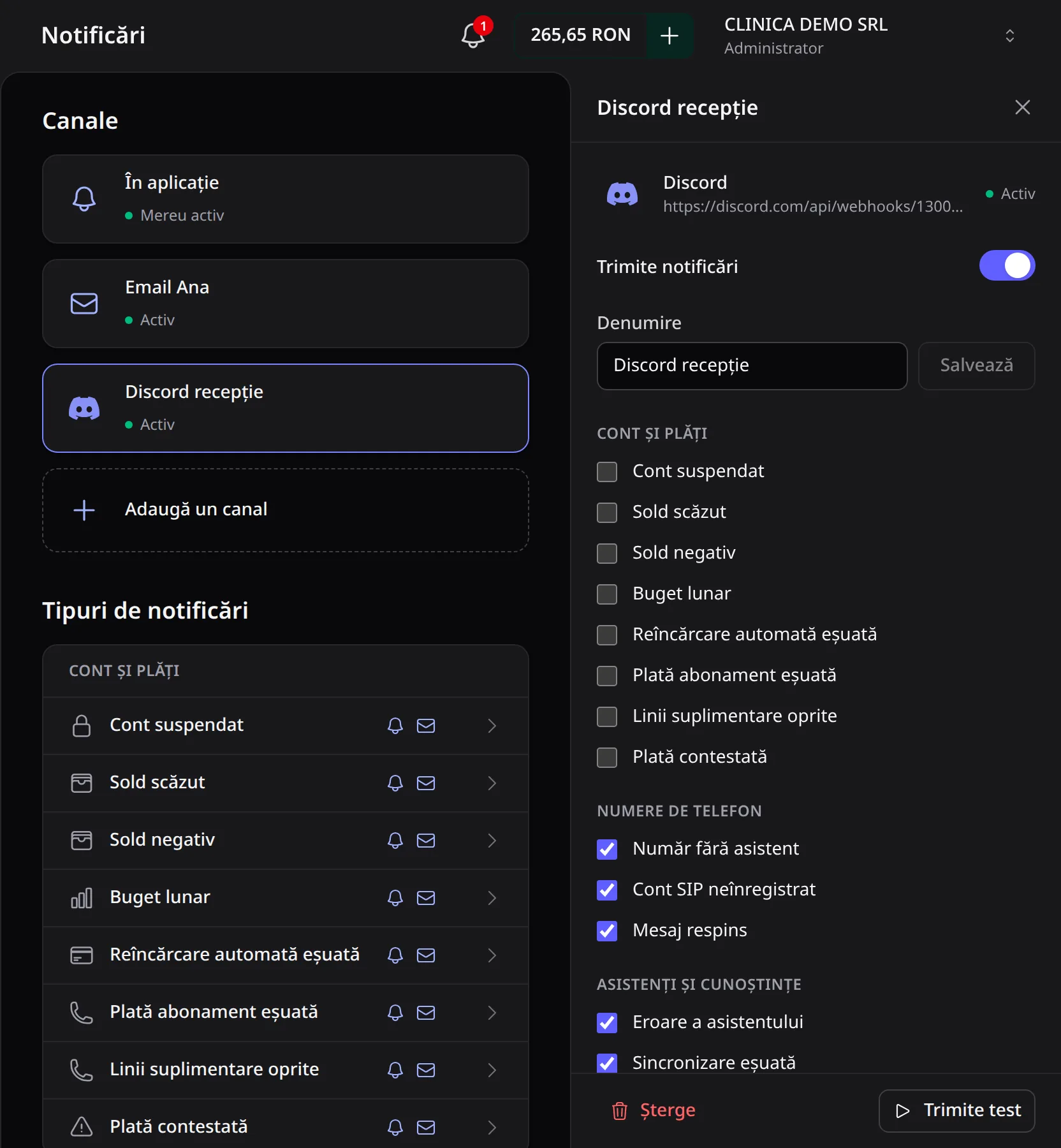
Task: Select the Discord recepție channel card
Action: coord(286,408)
